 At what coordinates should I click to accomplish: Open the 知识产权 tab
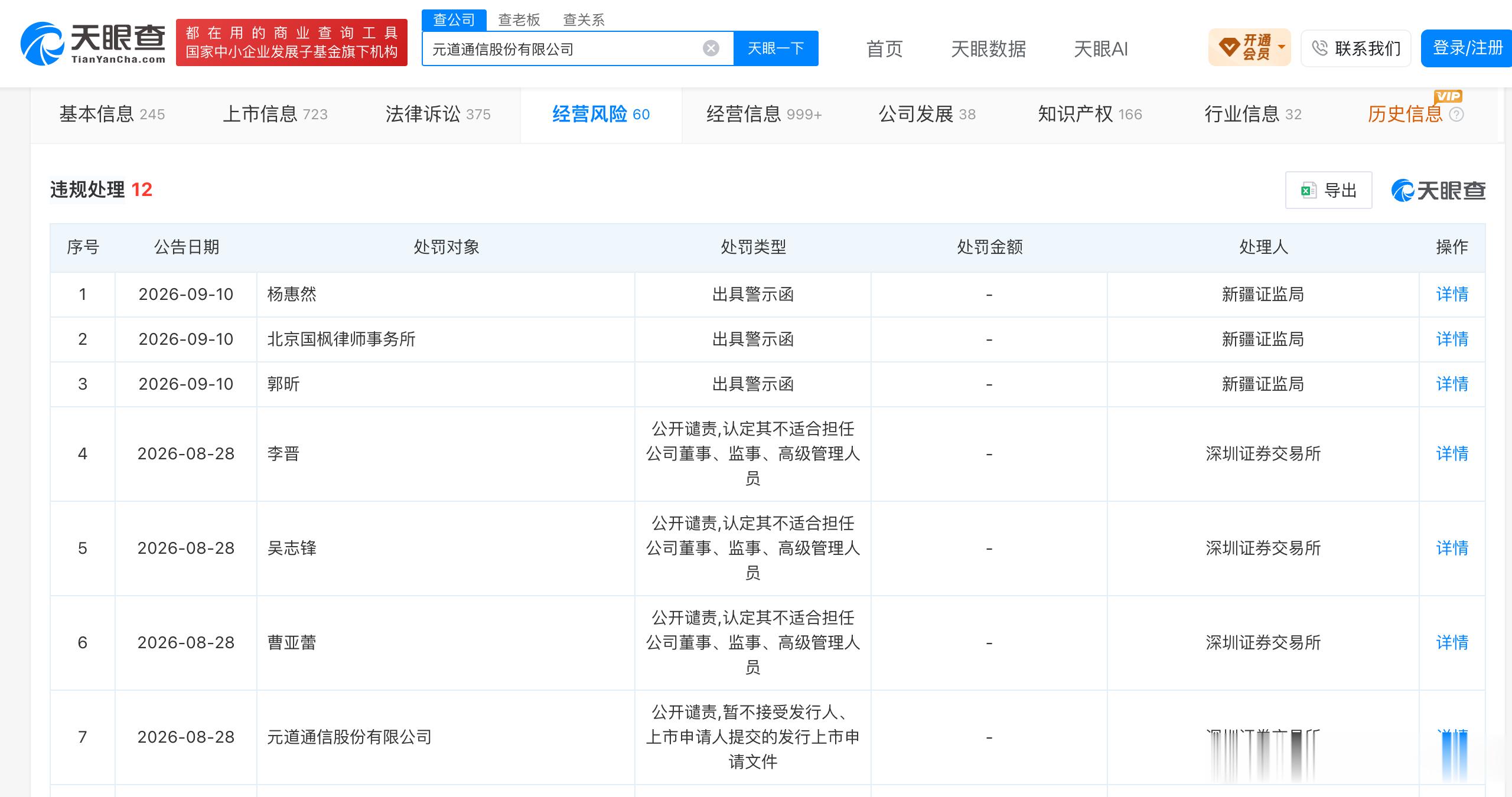[x=1090, y=115]
